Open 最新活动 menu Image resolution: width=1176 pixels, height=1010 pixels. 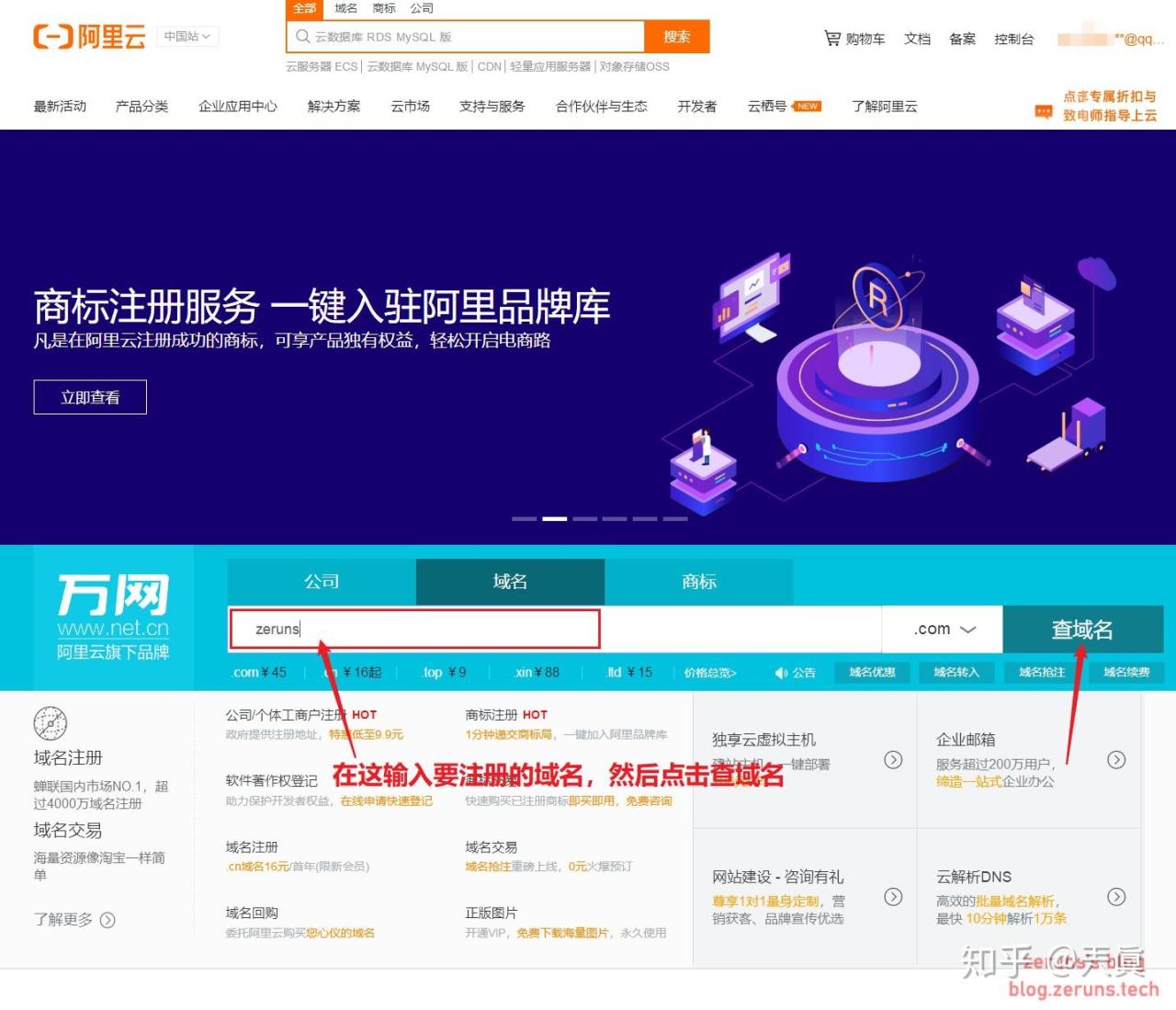click(60, 107)
